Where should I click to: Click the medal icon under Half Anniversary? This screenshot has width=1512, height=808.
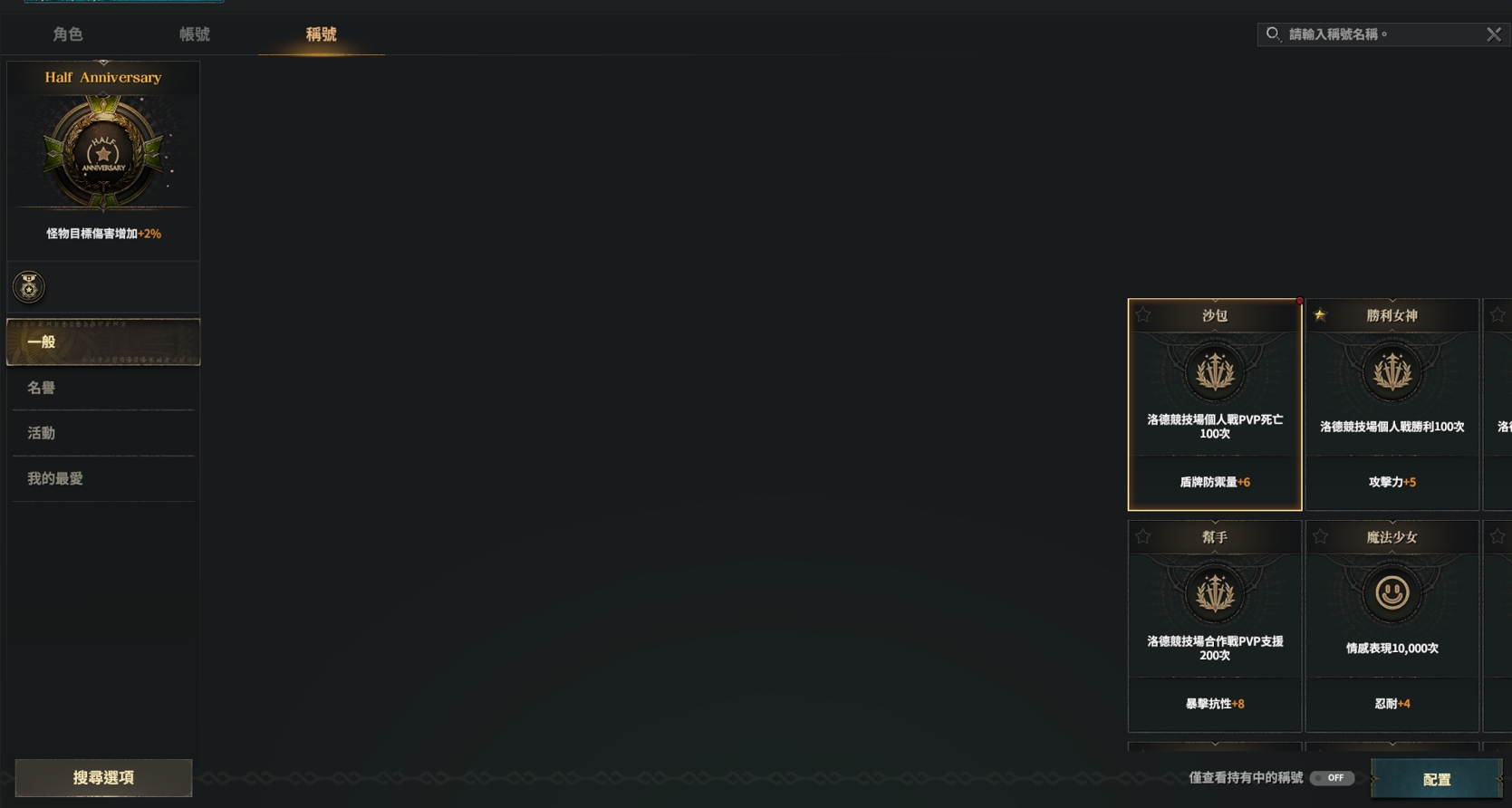coord(29,287)
